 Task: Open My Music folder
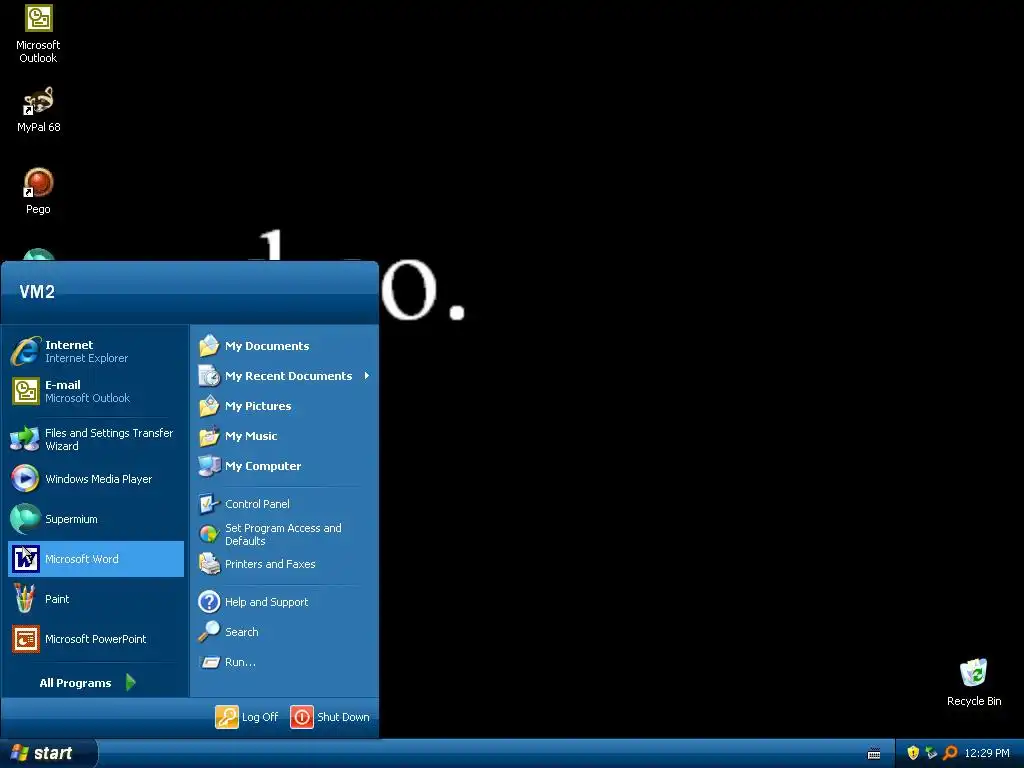(x=284, y=436)
